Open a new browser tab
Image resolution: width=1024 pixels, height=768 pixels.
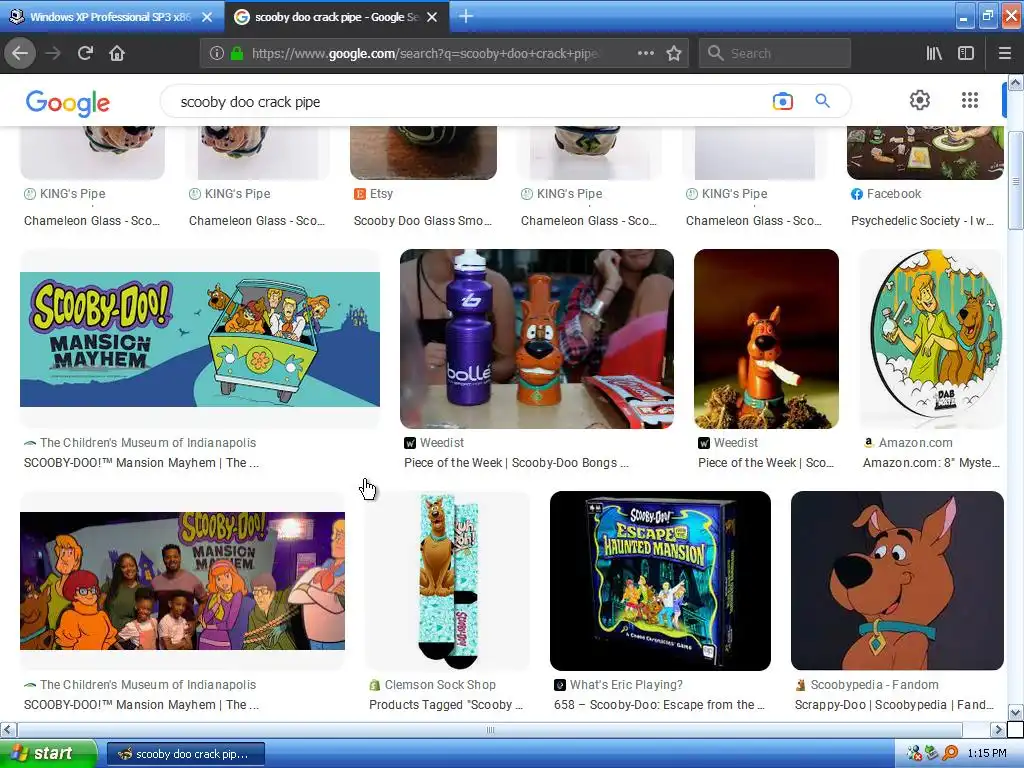point(466,16)
